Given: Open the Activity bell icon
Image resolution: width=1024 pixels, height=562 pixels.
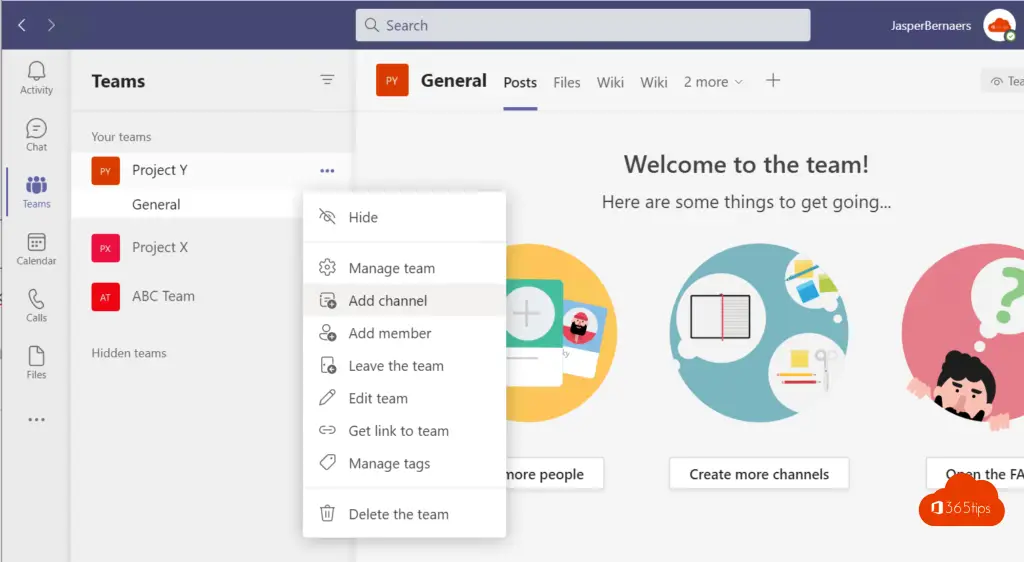Looking at the screenshot, I should pyautogui.click(x=36, y=77).
